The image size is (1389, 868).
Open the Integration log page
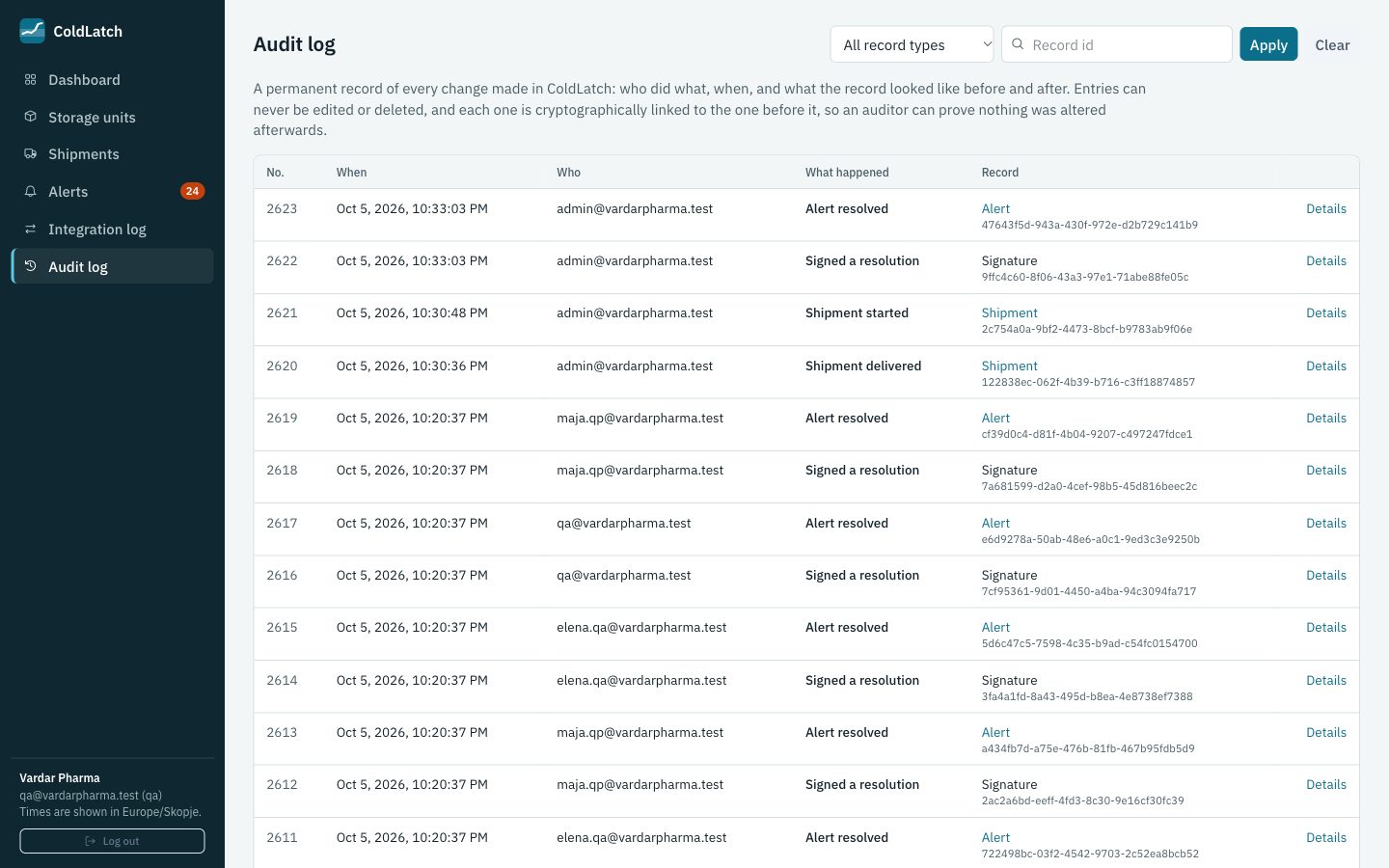coord(112,229)
